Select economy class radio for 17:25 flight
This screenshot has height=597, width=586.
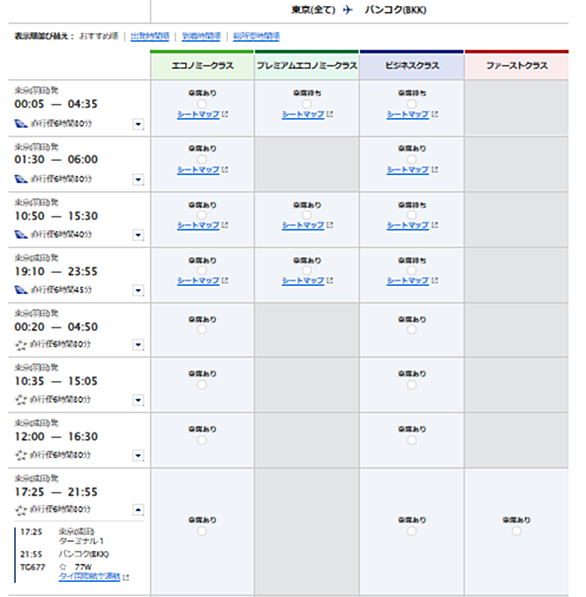tap(202, 531)
